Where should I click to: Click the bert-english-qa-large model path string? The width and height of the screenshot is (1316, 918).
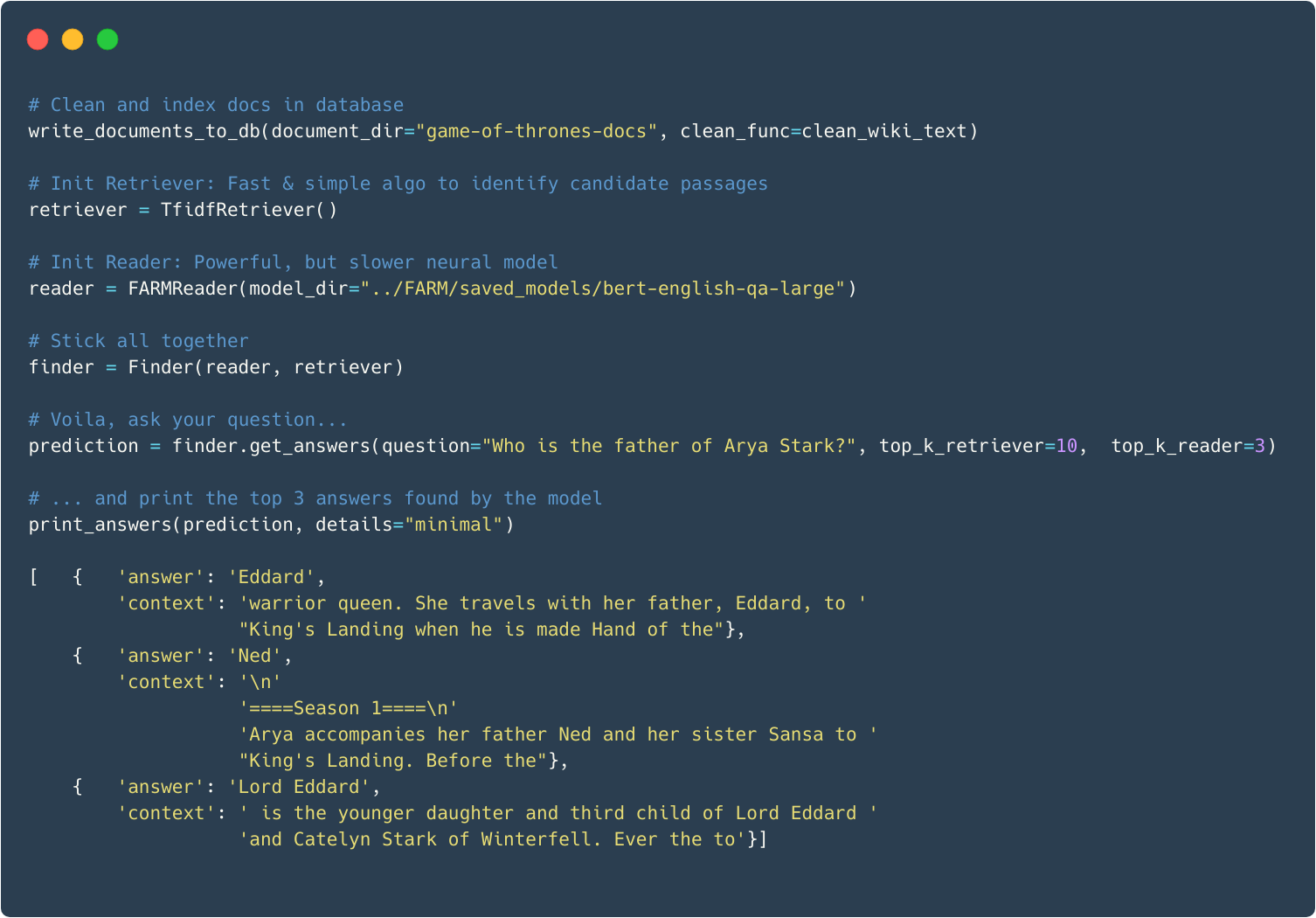(x=603, y=289)
